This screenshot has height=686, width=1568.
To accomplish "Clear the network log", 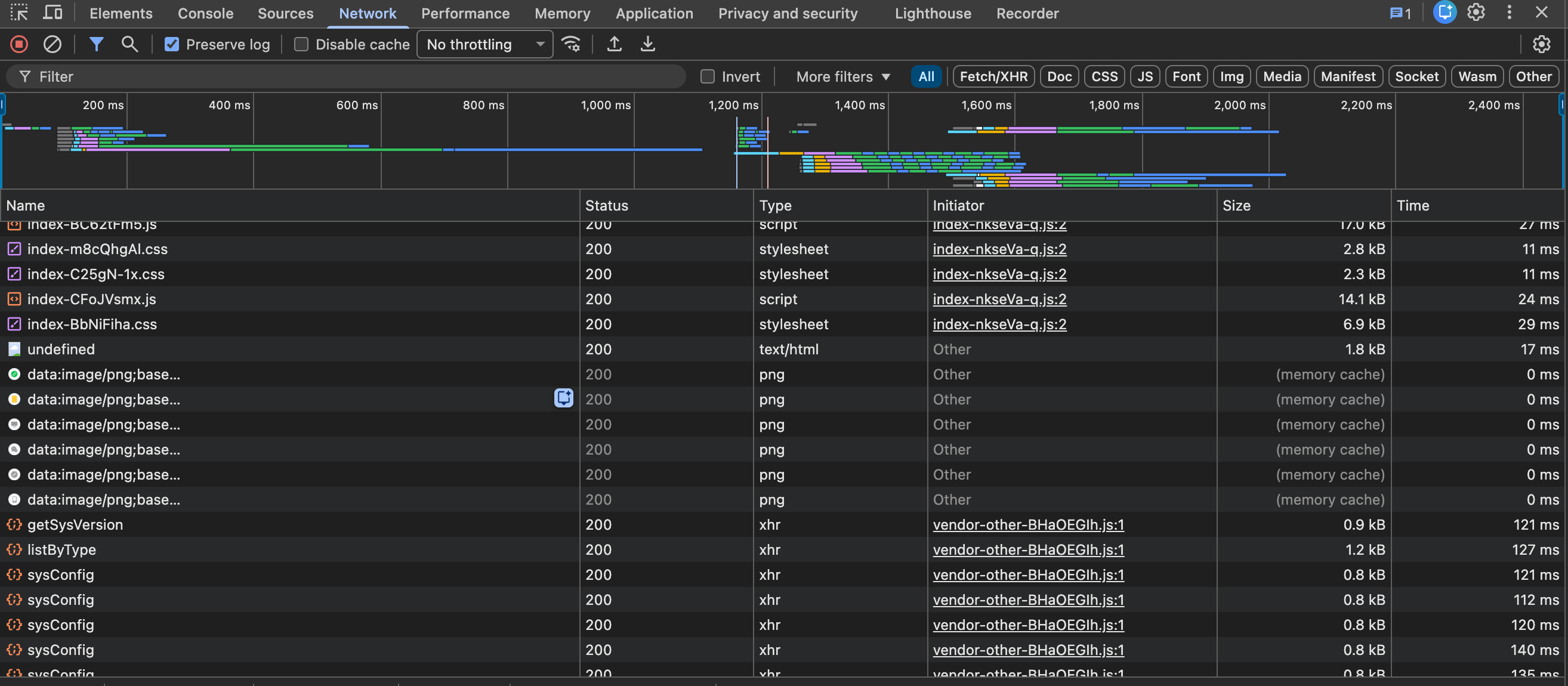I will pos(53,44).
